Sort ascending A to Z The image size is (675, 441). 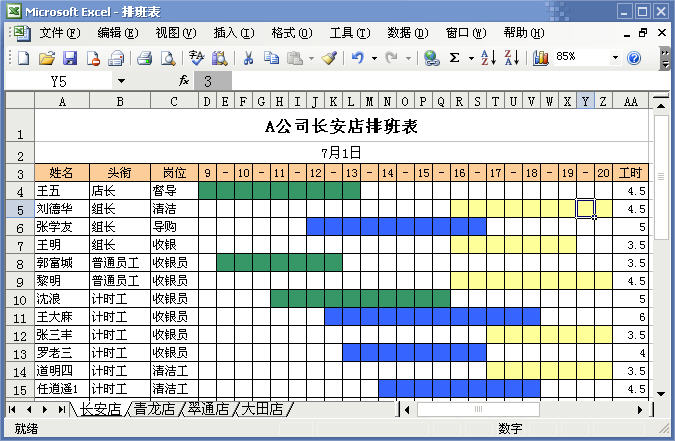[488, 58]
